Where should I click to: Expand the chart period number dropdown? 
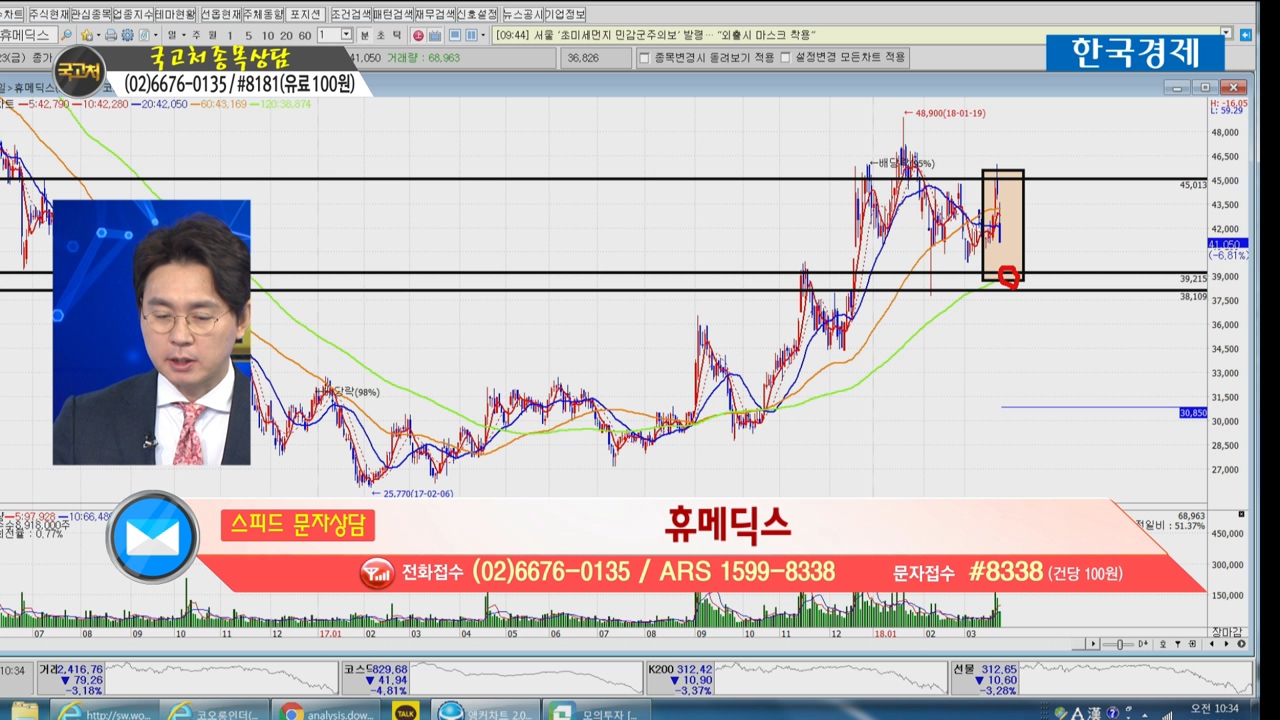[x=346, y=35]
